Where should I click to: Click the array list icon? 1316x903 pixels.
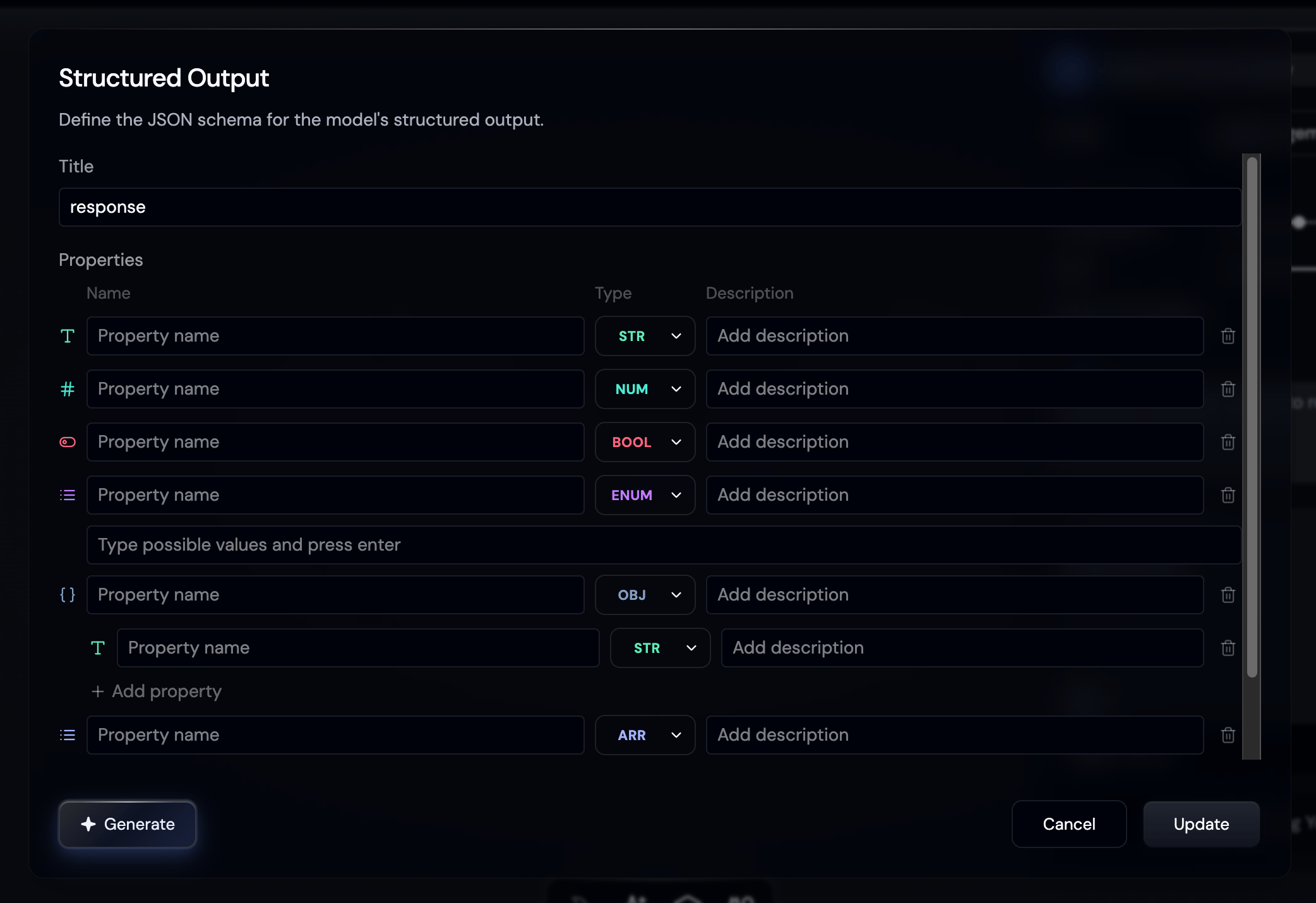[68, 735]
